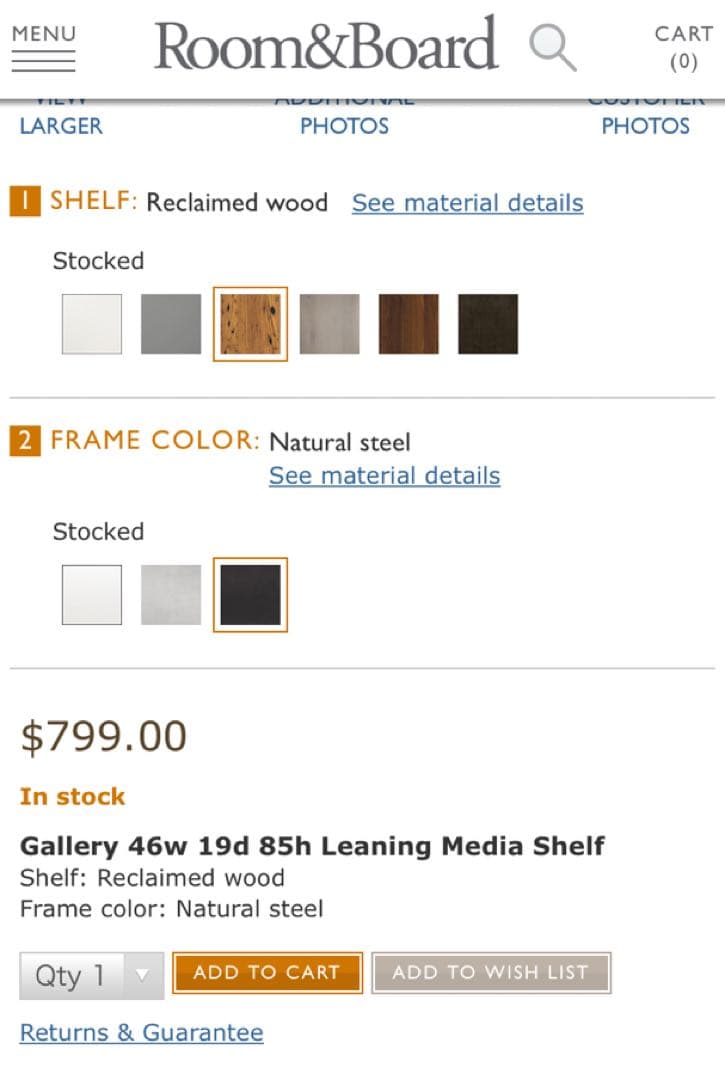Choose the dark walnut shelf swatch
Image resolution: width=725 pixels, height=1080 pixels.
(x=408, y=324)
